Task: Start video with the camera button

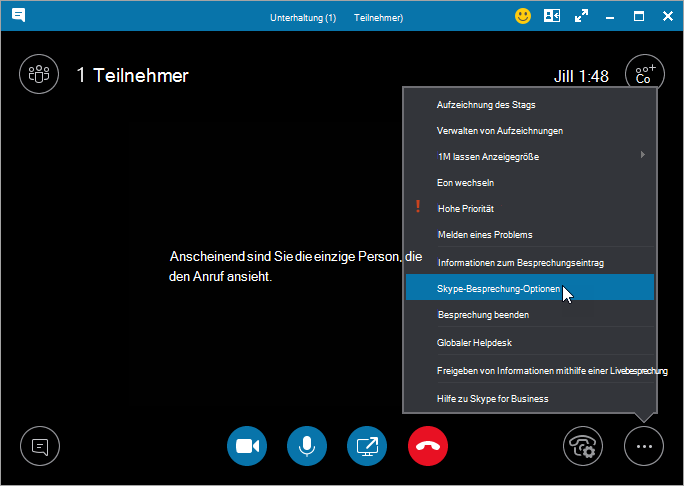Action: 247,446
